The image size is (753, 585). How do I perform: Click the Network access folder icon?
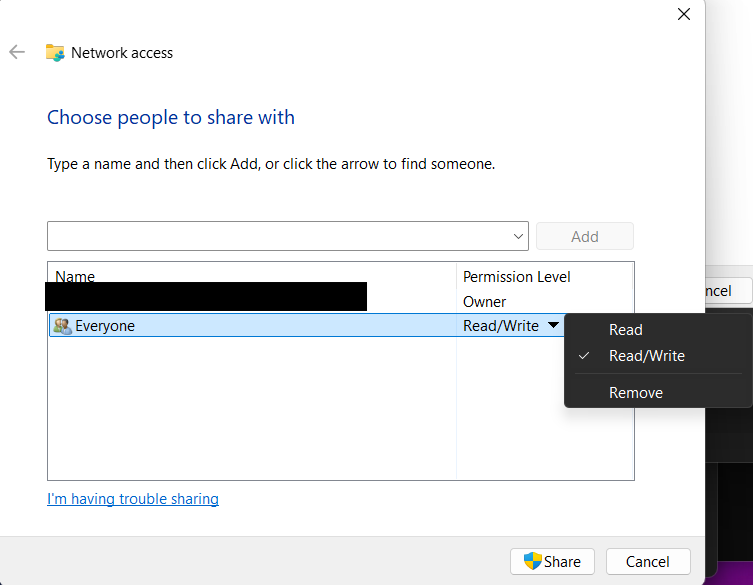[55, 53]
